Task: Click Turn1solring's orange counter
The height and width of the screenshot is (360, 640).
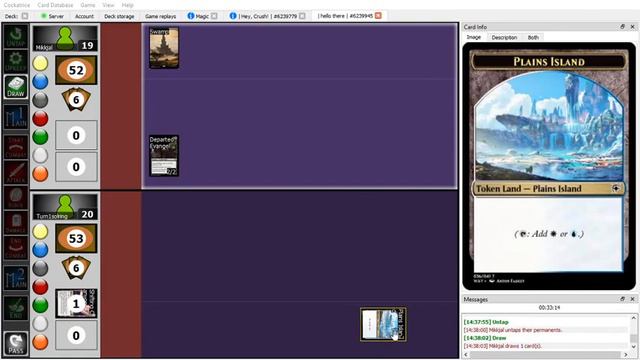Action: click(40, 342)
